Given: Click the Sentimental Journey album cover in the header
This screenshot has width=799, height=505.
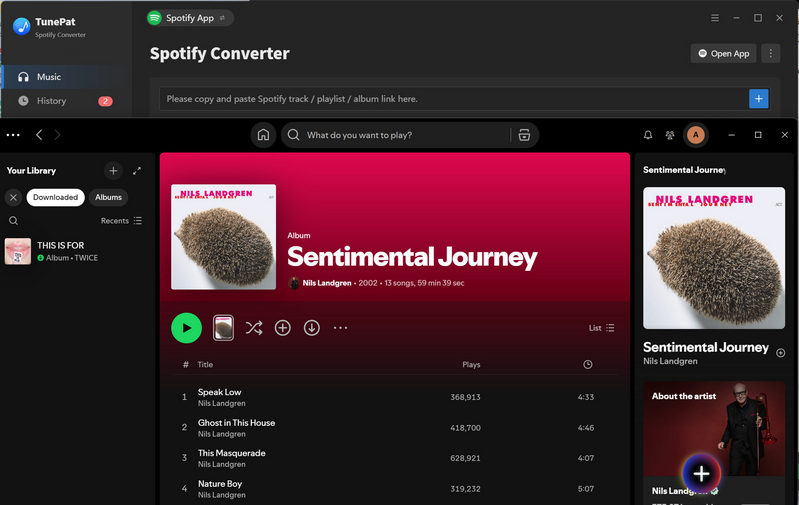Looking at the screenshot, I should pyautogui.click(x=223, y=237).
